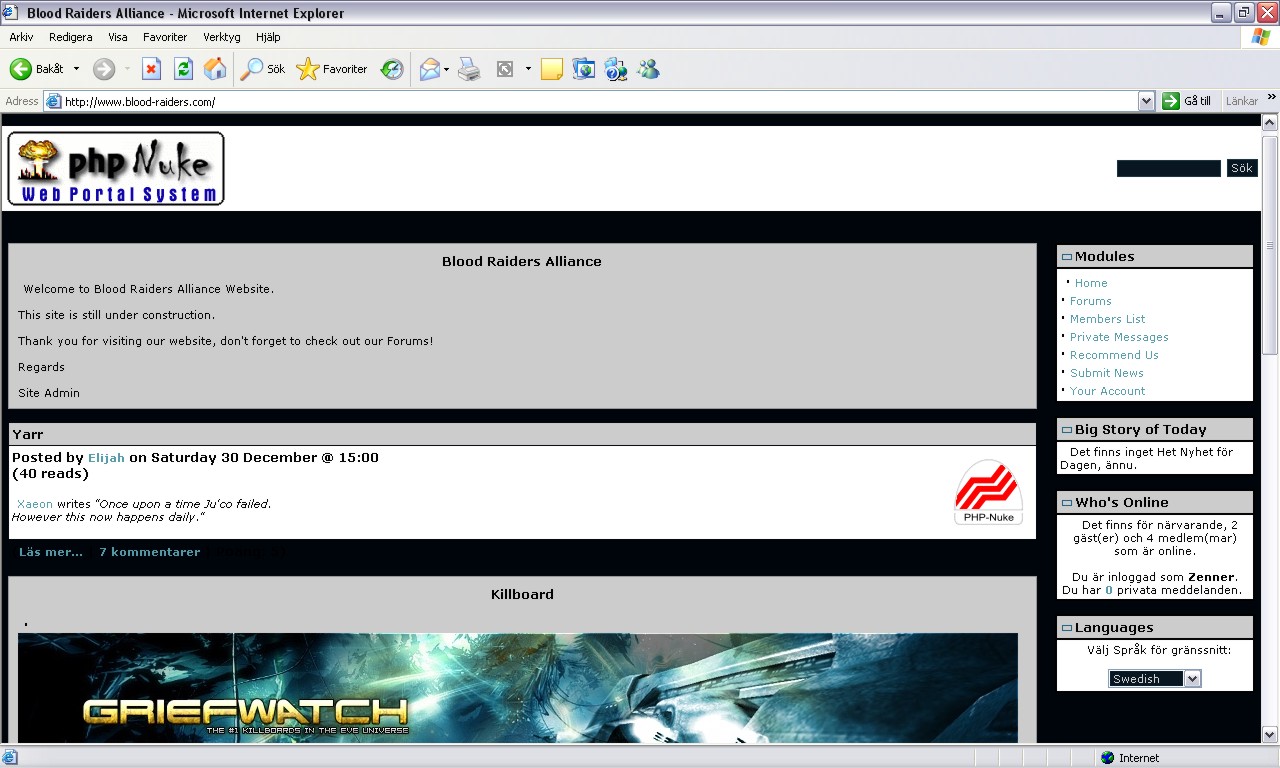Click the Griefwatch killboard banner
This screenshot has width=1280, height=768.
coord(518,688)
